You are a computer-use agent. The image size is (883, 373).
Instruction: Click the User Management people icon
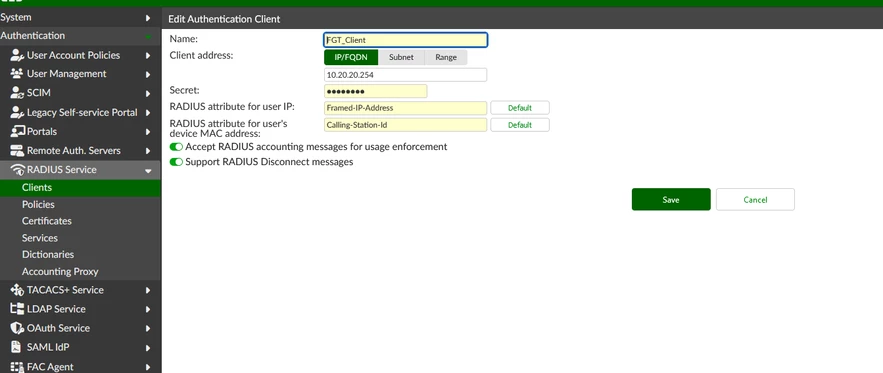pos(17,74)
